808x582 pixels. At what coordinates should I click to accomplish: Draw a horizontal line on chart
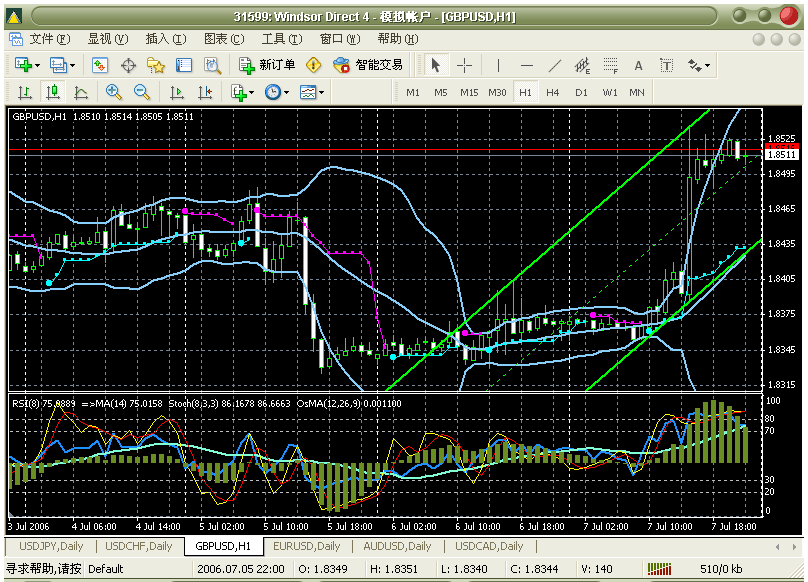coord(526,65)
